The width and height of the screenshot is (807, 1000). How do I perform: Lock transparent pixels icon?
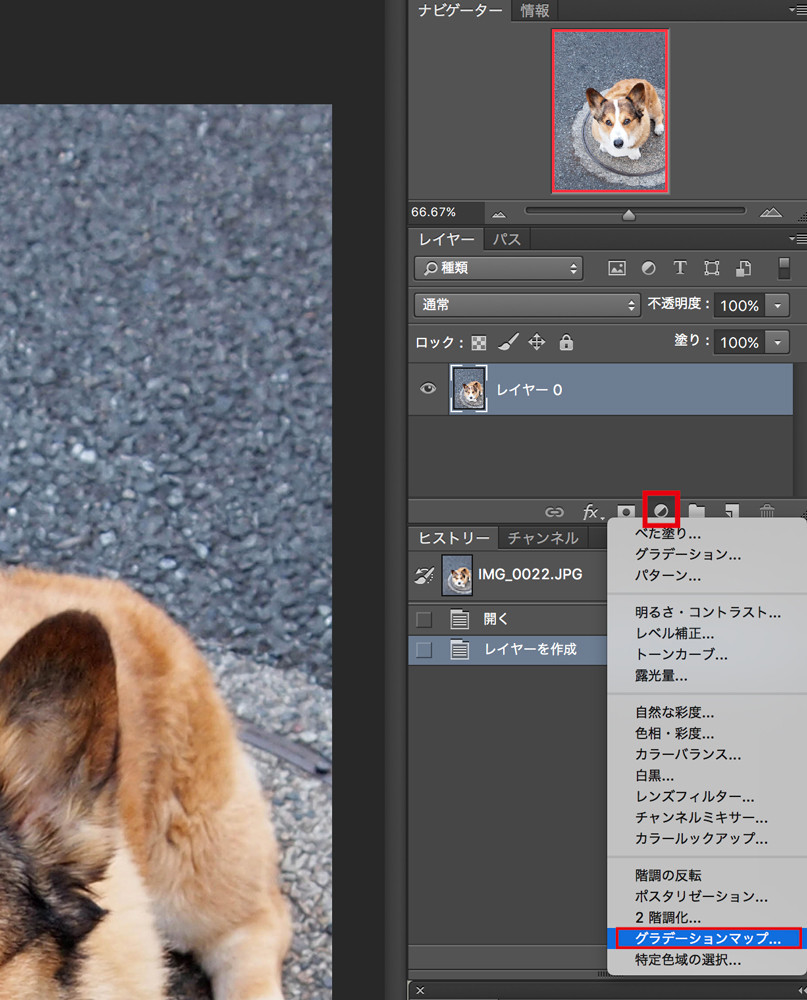[478, 343]
